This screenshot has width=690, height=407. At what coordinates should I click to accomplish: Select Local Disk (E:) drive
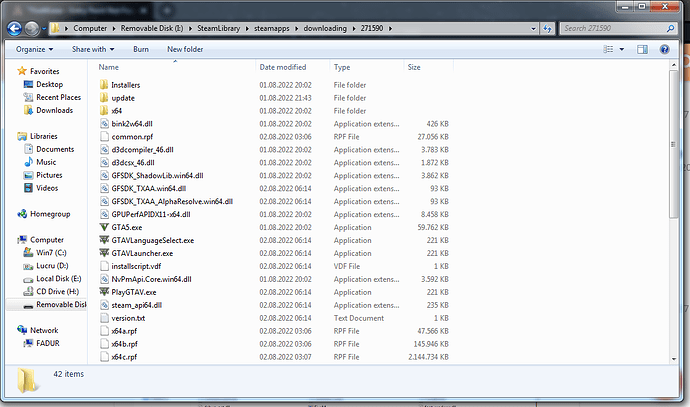point(59,279)
